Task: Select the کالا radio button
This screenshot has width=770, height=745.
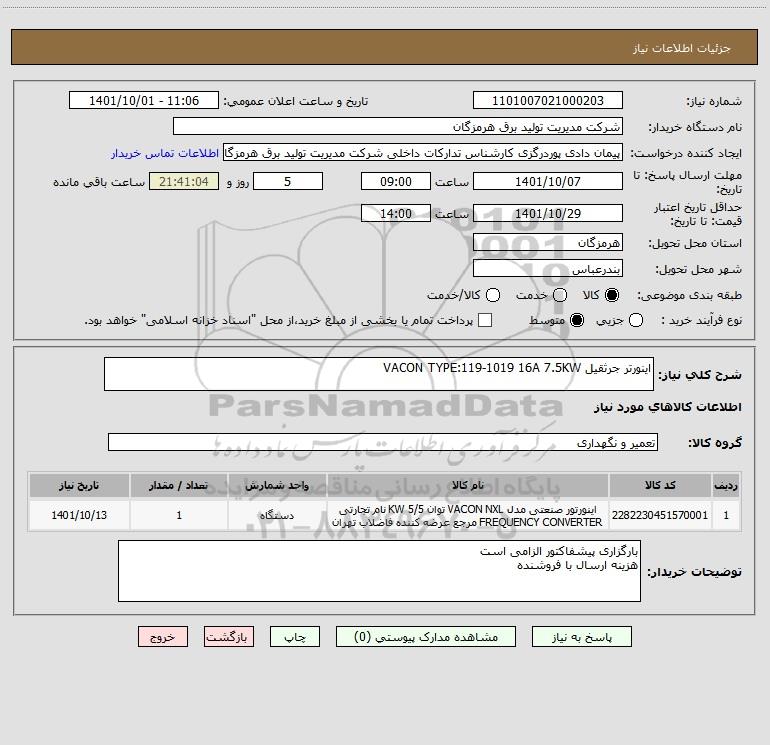Action: point(612,295)
